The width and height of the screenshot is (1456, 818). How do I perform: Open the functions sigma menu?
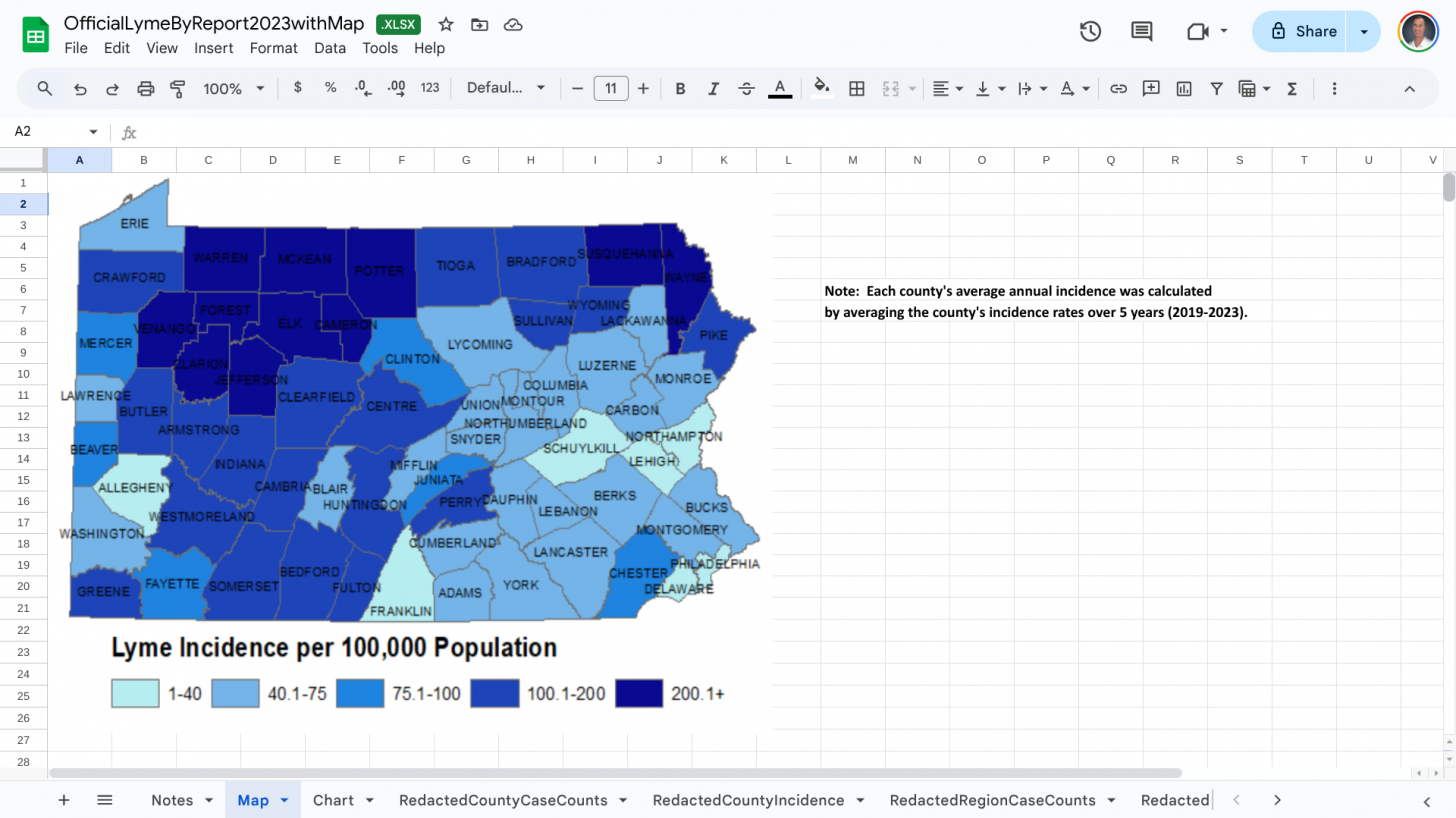[1292, 88]
